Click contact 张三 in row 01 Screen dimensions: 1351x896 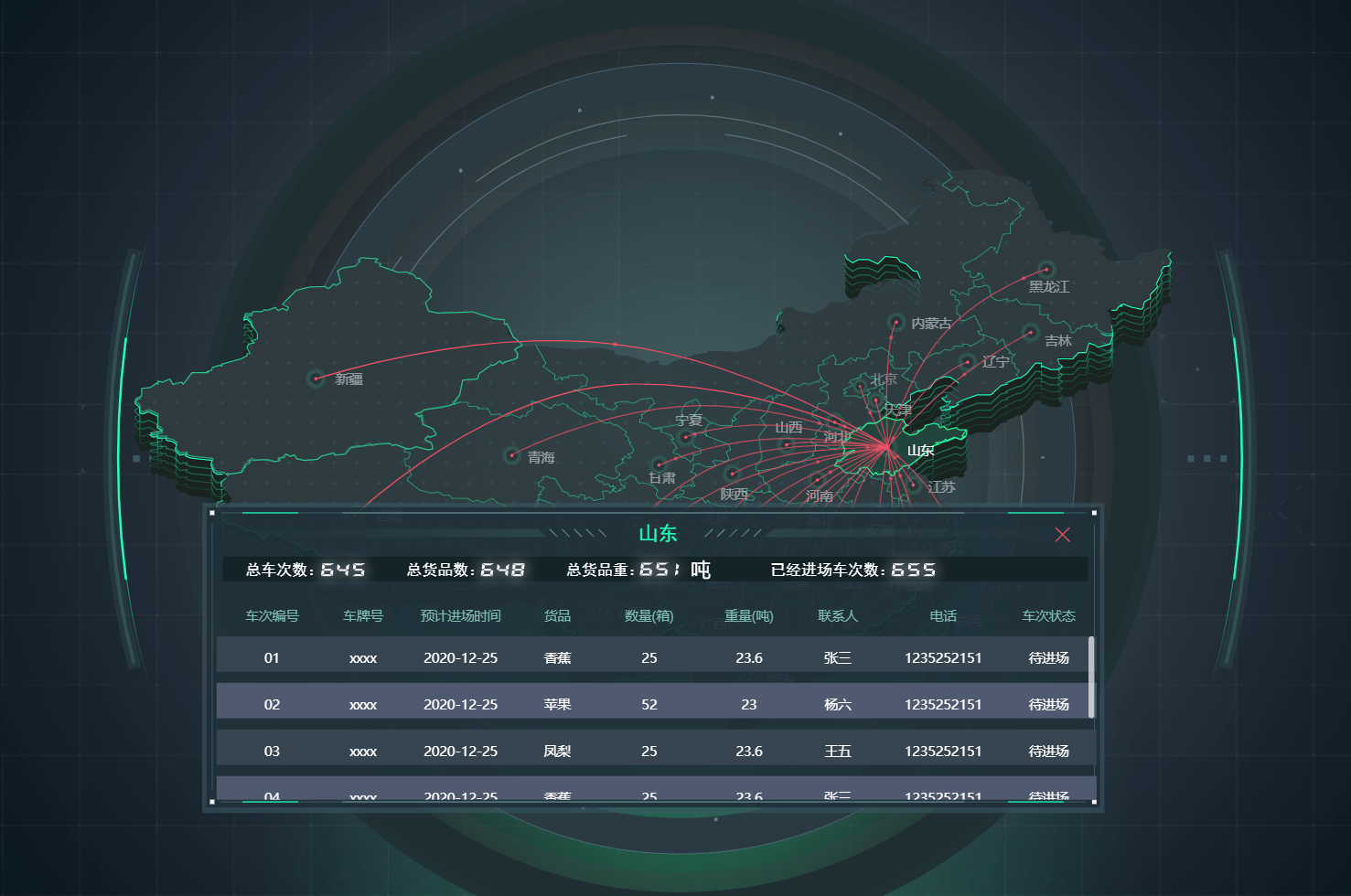click(x=838, y=657)
